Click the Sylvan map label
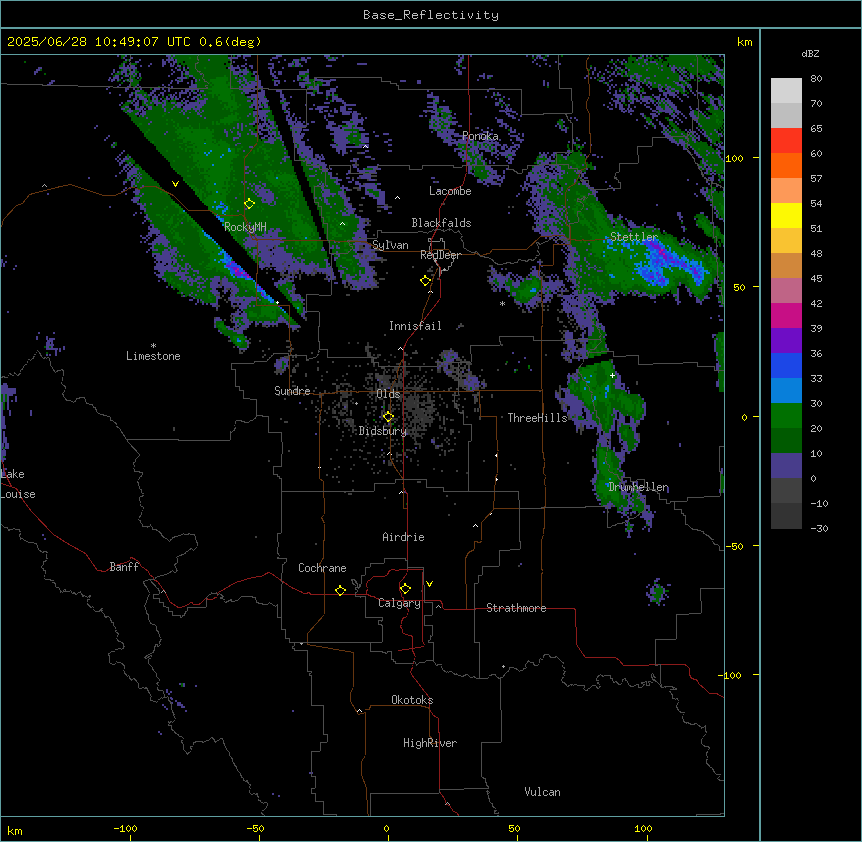Screen dimensions: 862x842 [x=390, y=245]
